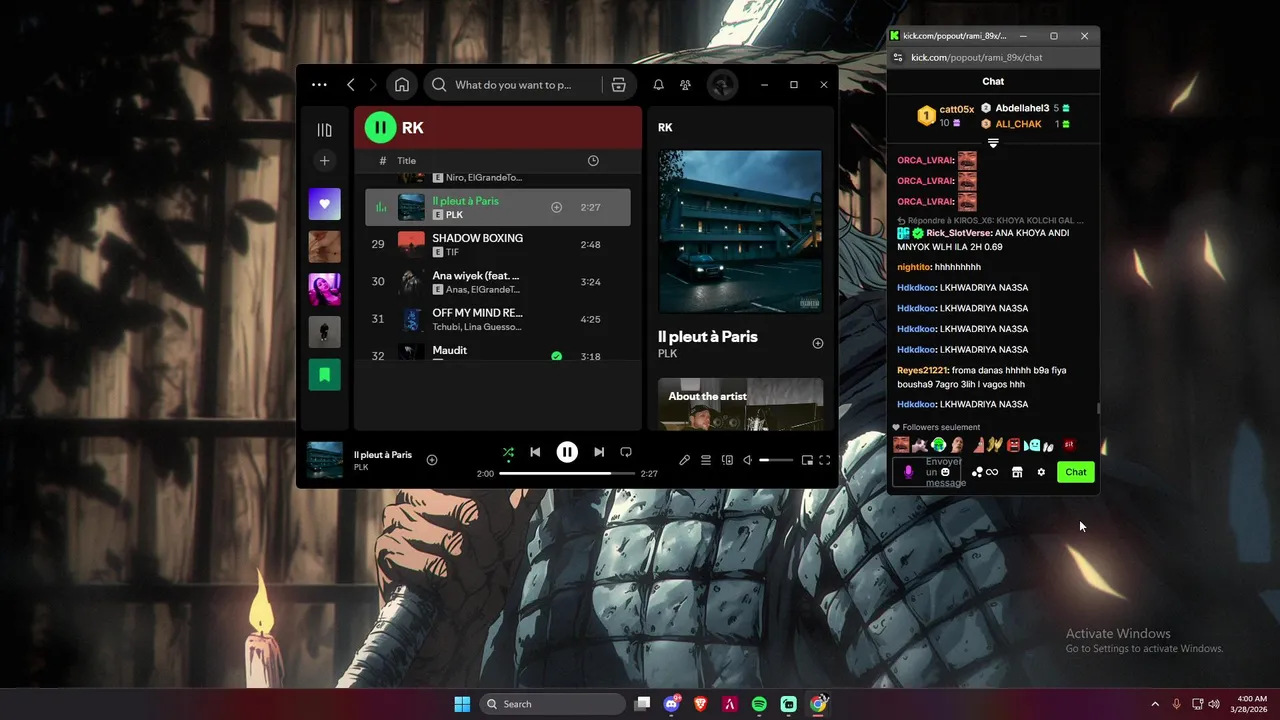1280x720 pixels.
Task: Insert the red sit emote
Action: click(1069, 445)
